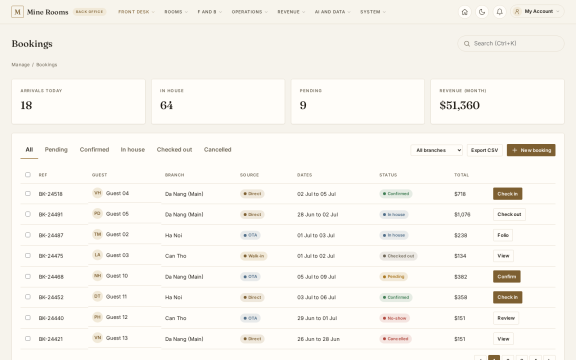
Task: View cancelled booking BK-24421
Action: [503, 339]
